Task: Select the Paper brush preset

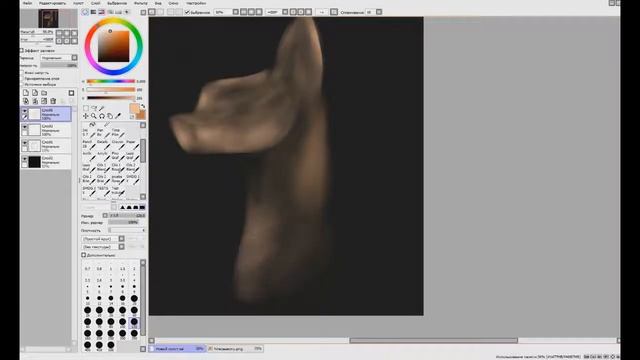Action: coord(131,144)
